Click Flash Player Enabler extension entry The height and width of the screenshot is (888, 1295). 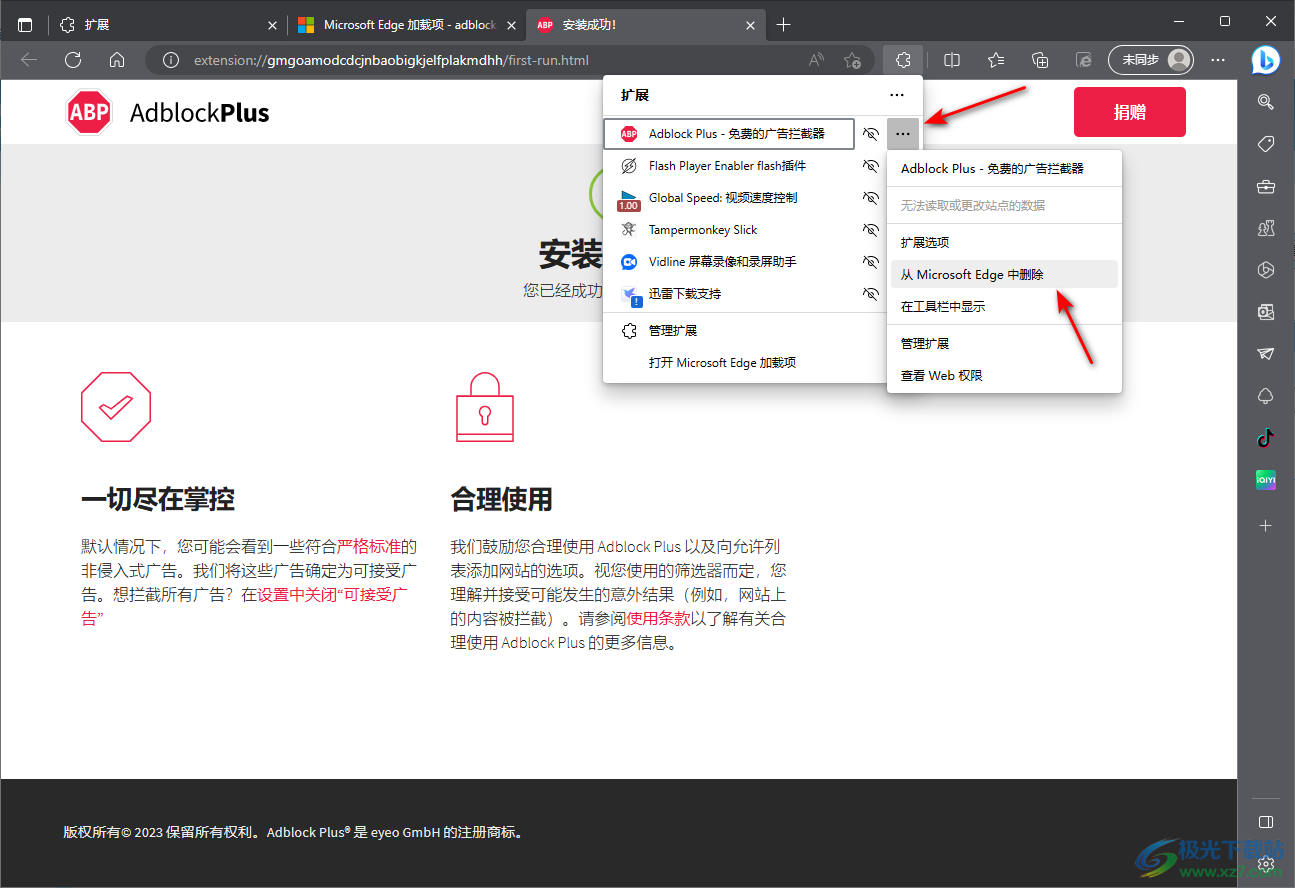coord(730,166)
